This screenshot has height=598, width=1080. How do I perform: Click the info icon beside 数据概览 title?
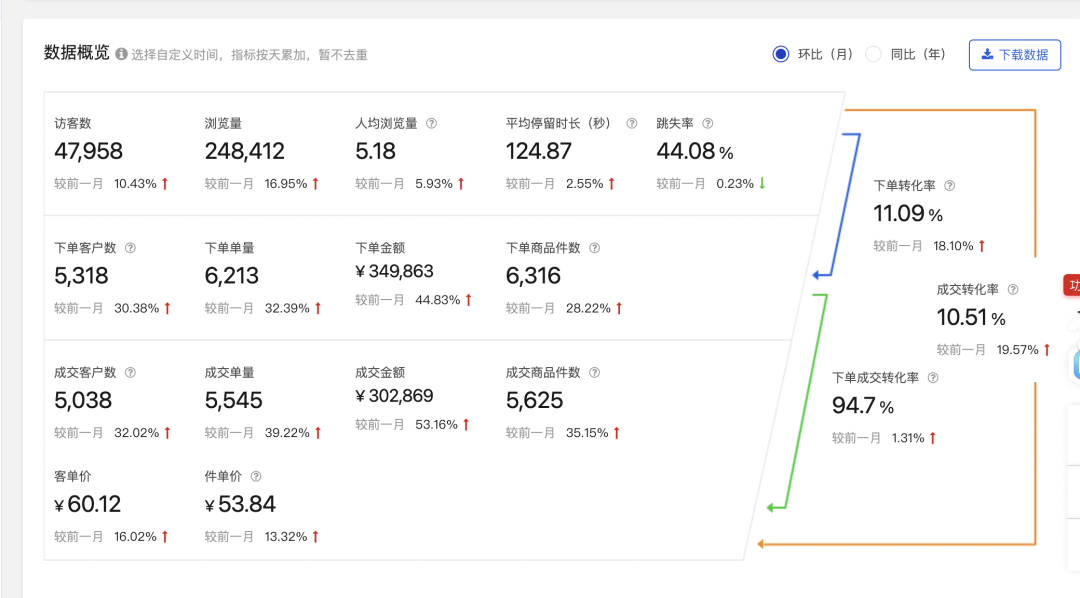pyautogui.click(x=121, y=54)
